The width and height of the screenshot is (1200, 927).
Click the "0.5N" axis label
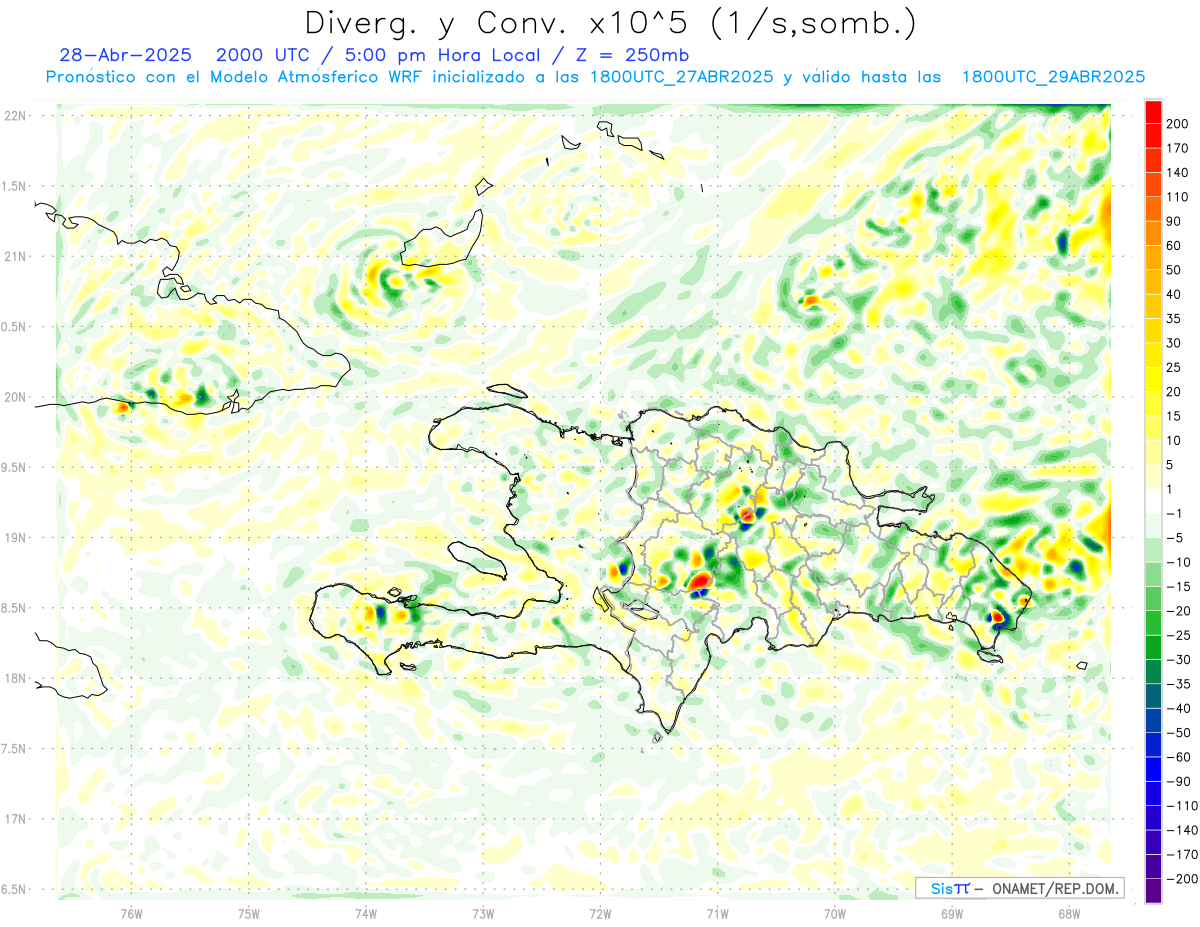tap(14, 327)
